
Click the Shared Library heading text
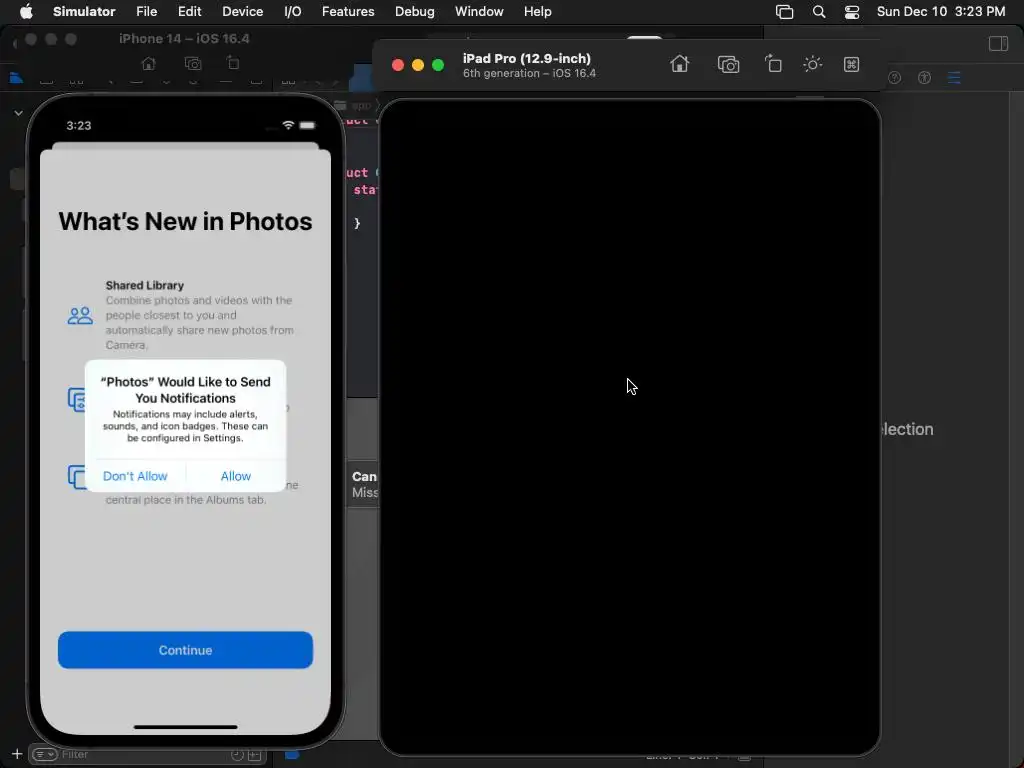[145, 285]
